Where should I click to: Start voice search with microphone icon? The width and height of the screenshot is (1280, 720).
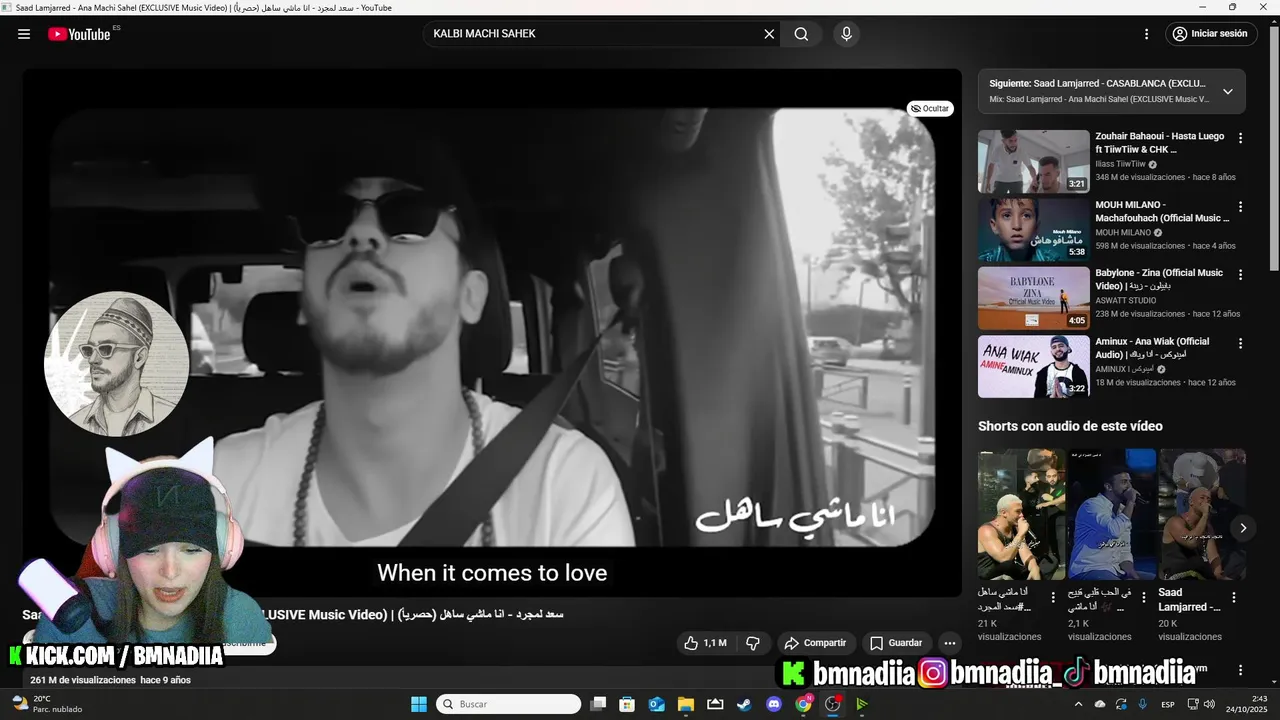847,34
